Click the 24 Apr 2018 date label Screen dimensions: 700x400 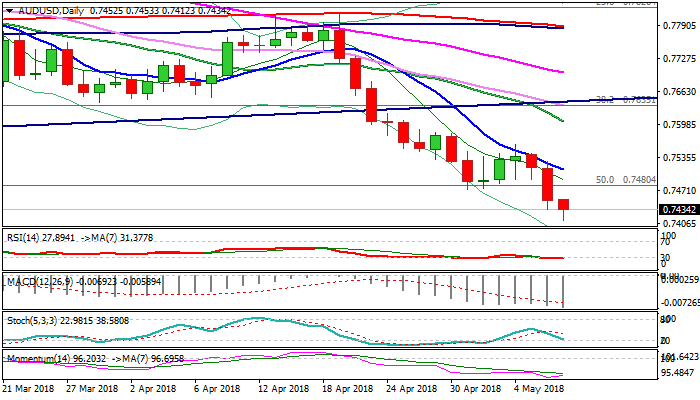(412, 389)
